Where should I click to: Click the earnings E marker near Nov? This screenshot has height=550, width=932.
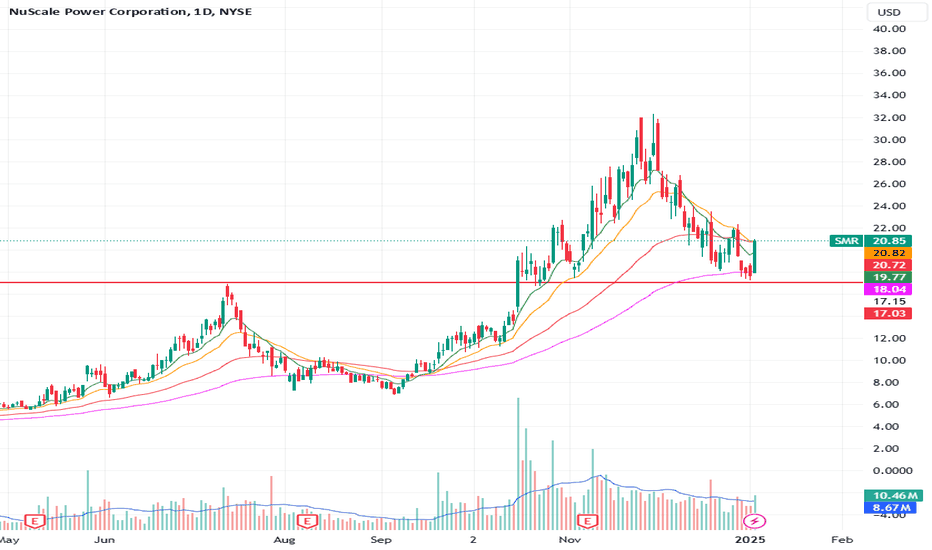coord(587,521)
